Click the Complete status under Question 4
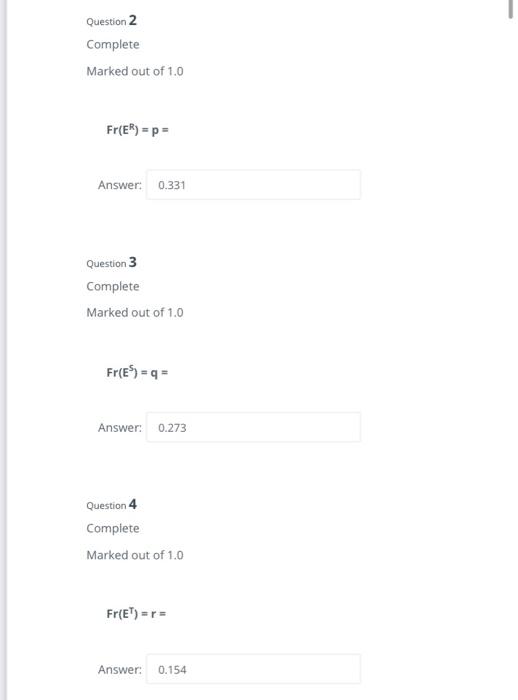 [113, 529]
